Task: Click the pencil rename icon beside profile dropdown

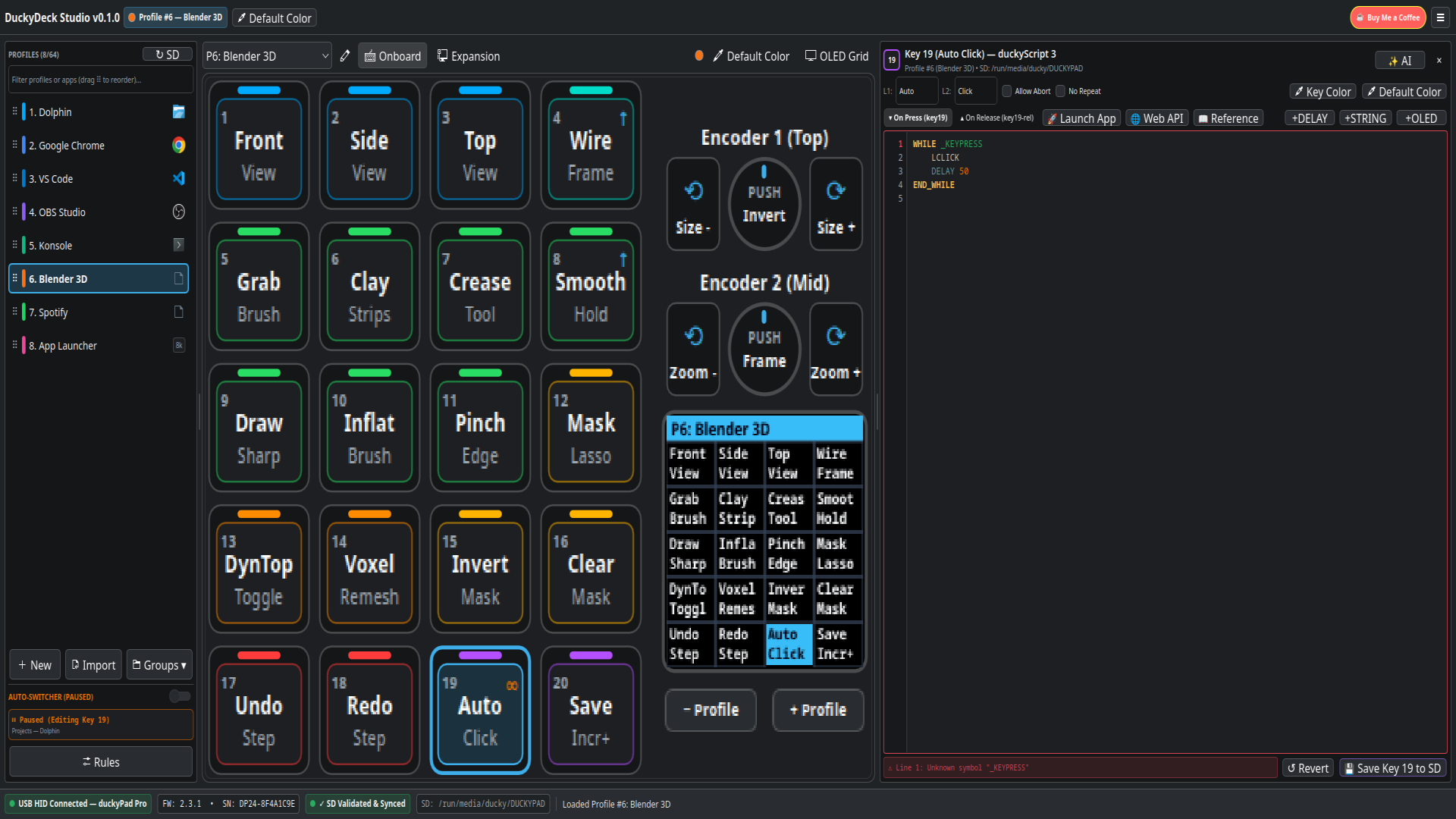Action: [345, 56]
